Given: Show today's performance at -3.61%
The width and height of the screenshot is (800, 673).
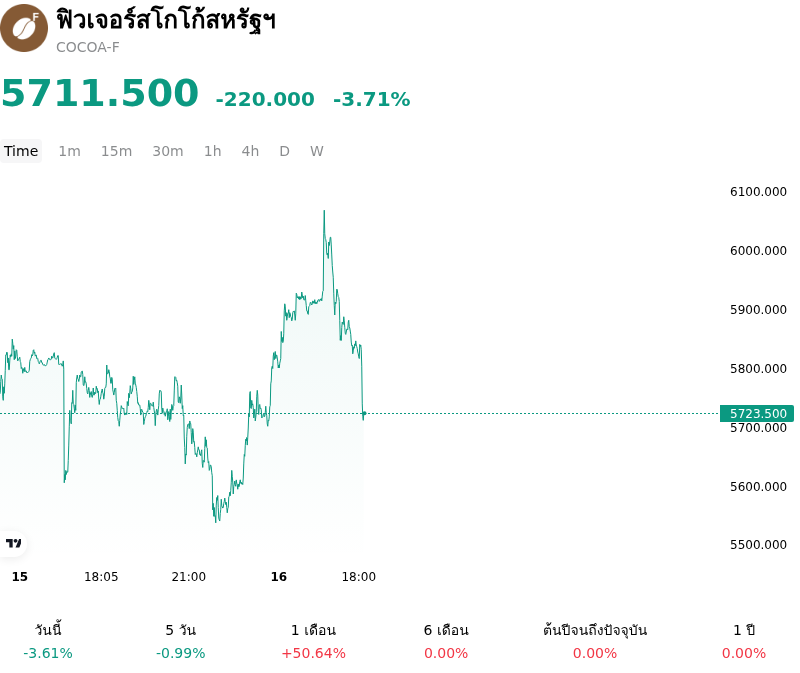Looking at the screenshot, I should point(48,641).
